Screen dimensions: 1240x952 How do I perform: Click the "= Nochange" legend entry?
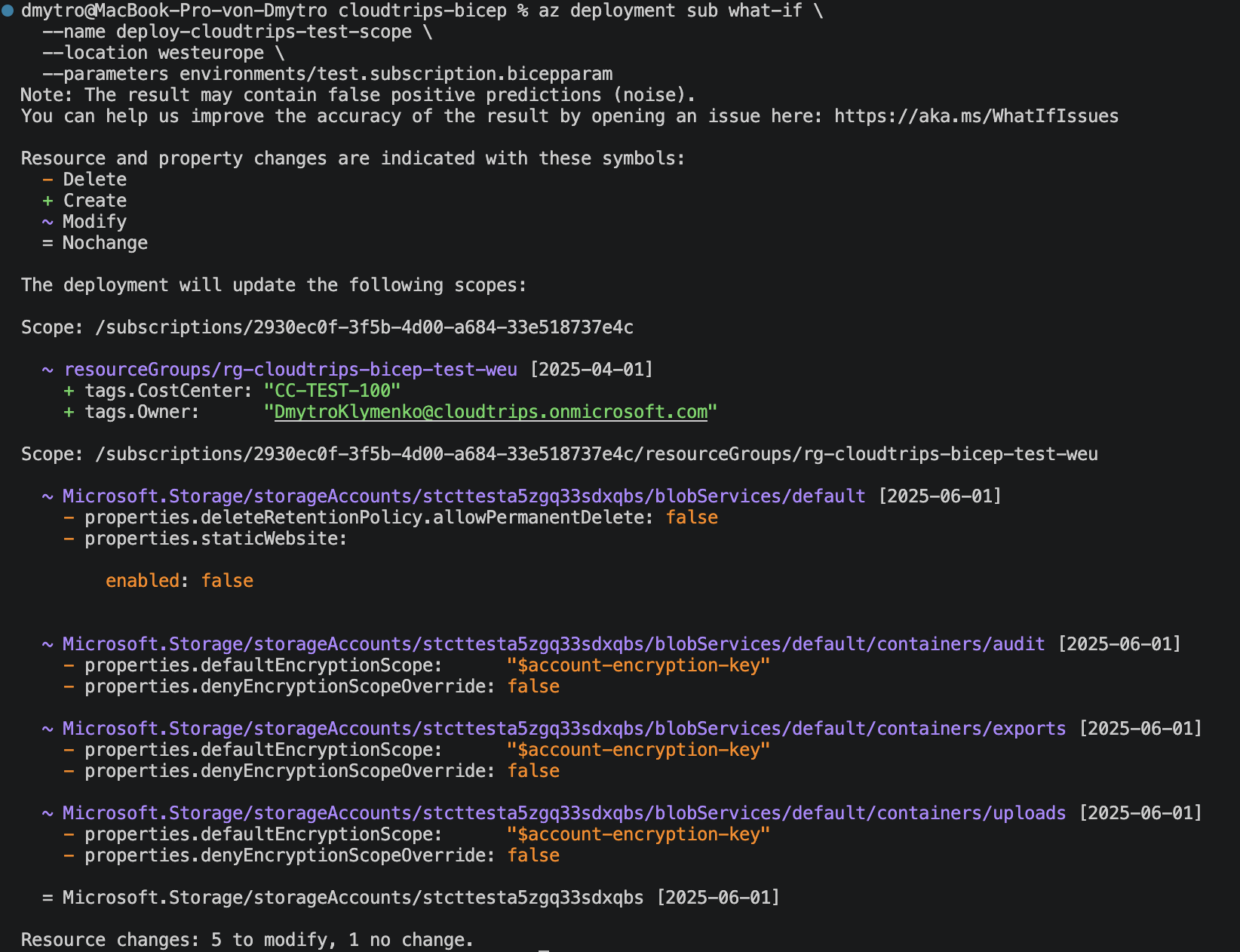[x=95, y=243]
